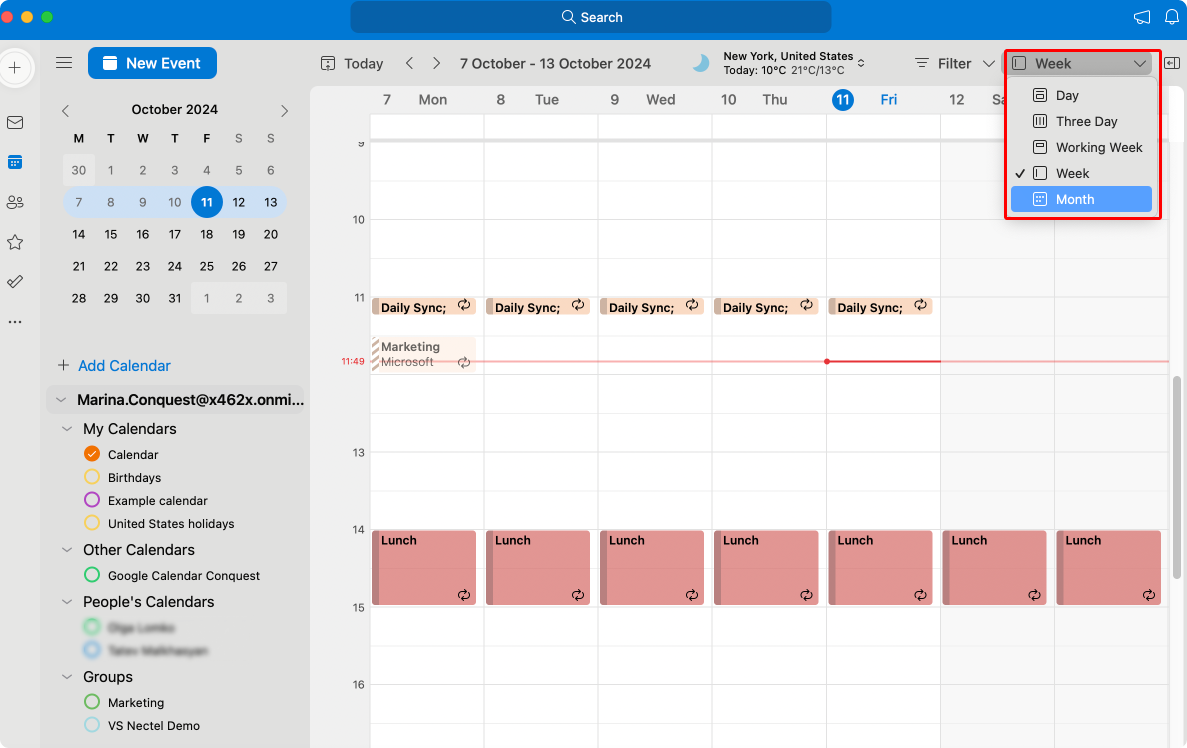Enable the United States holidays calendar
The height and width of the screenshot is (748, 1187).
[92, 522]
